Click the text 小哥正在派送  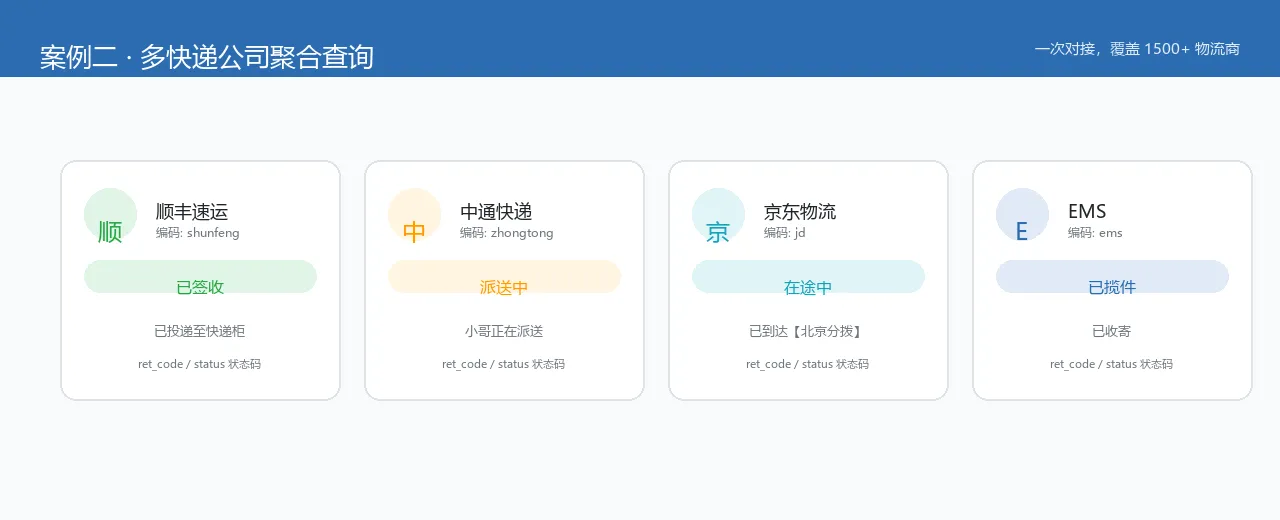504,331
